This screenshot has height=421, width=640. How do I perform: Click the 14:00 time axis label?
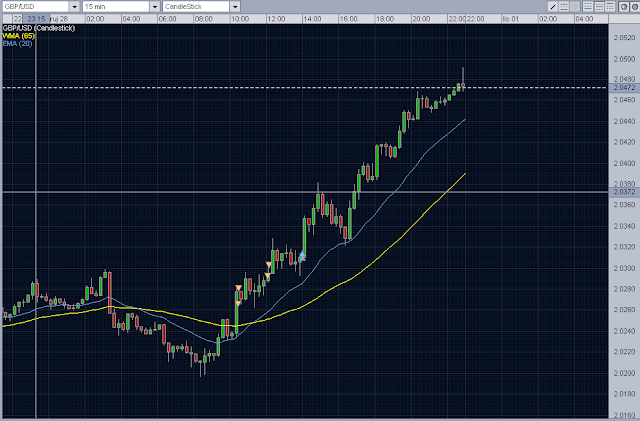pyautogui.click(x=312, y=19)
